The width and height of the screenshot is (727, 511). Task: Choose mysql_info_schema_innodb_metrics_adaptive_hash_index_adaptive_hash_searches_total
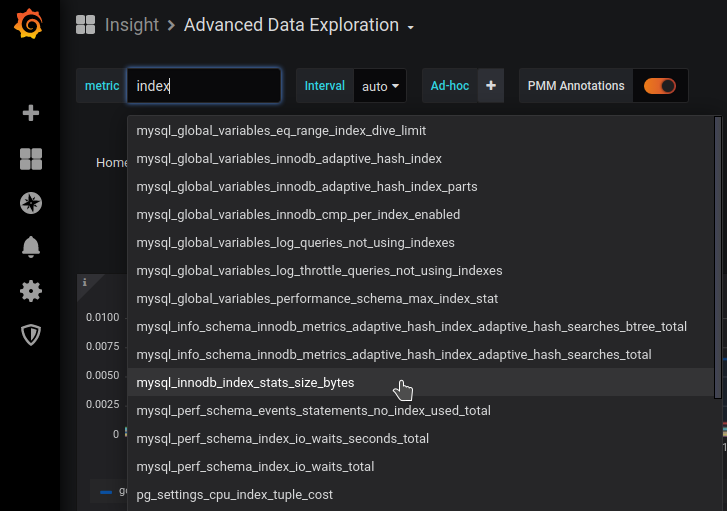click(421, 354)
